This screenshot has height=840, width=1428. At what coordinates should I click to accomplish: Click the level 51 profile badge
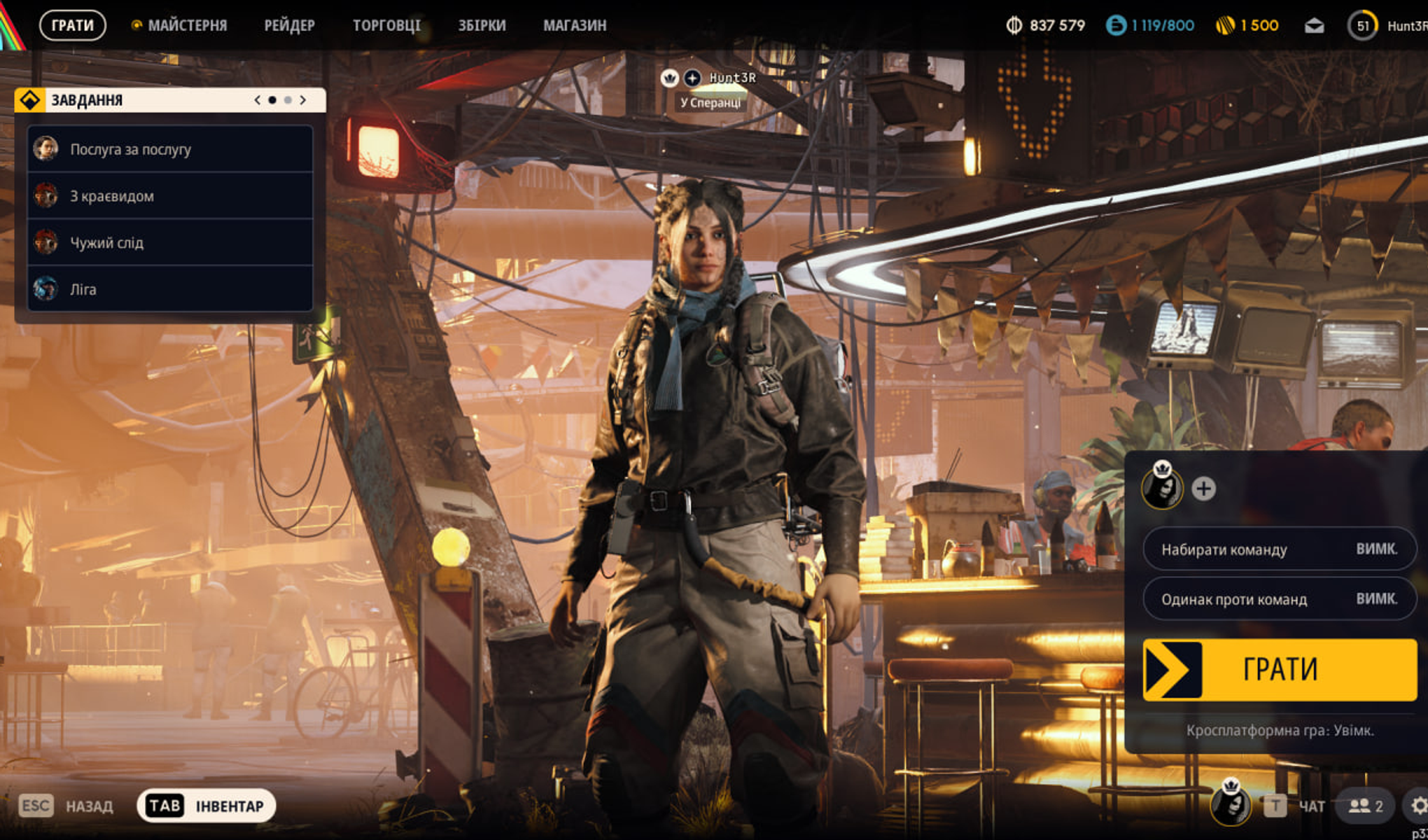click(x=1362, y=26)
